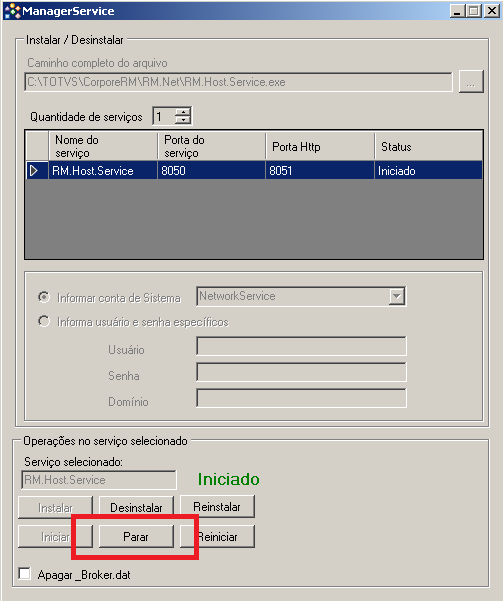
Task: Open the NetworkService account dropdown
Action: point(397,296)
